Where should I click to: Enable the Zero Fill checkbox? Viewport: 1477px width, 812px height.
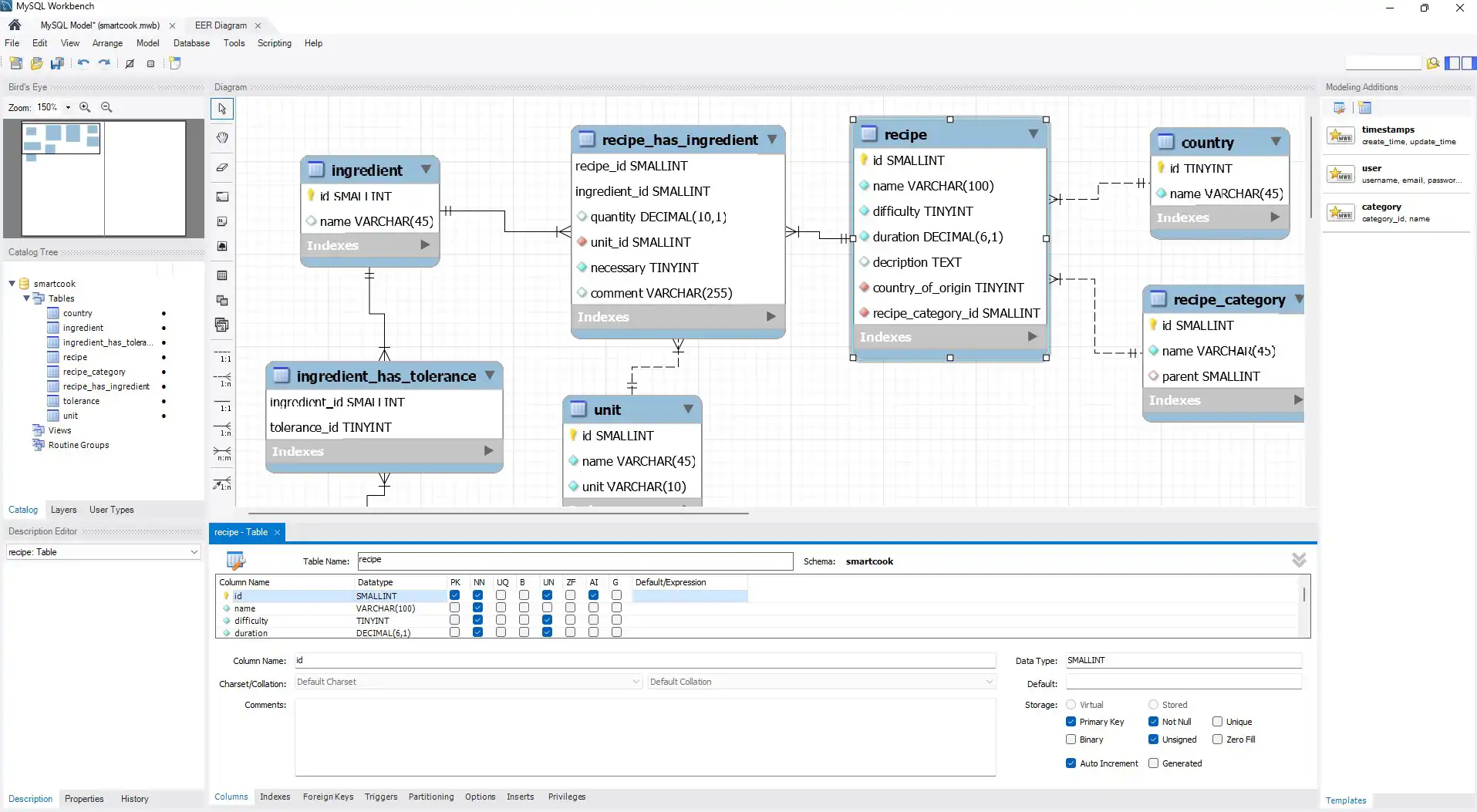(1217, 740)
